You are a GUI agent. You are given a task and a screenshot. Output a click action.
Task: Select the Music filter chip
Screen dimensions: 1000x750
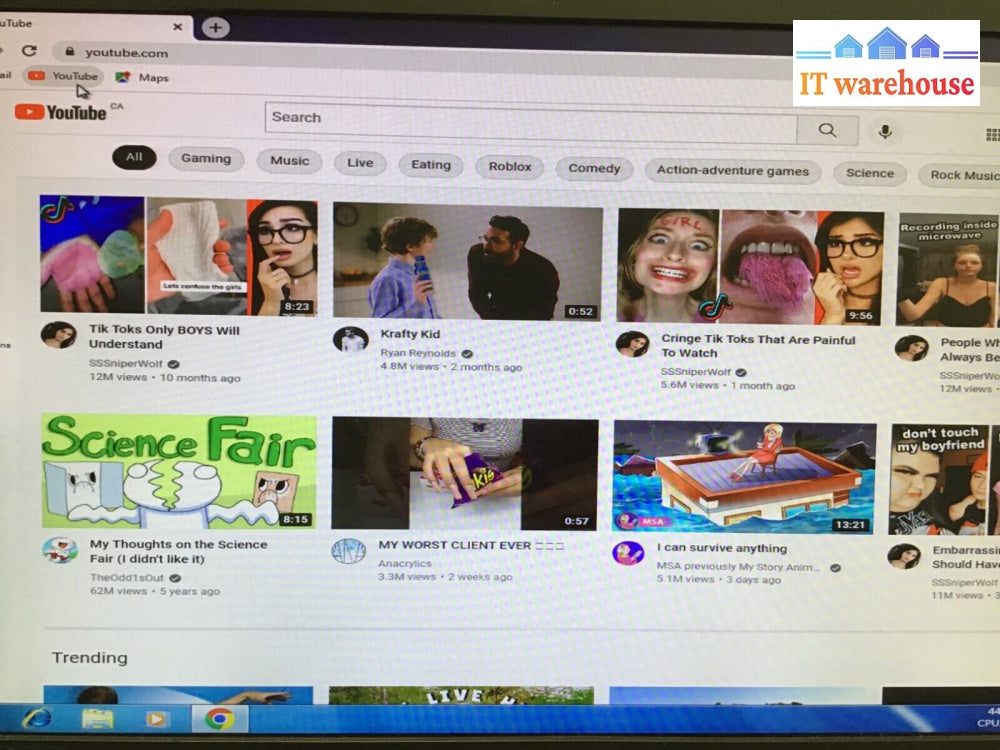click(x=289, y=161)
